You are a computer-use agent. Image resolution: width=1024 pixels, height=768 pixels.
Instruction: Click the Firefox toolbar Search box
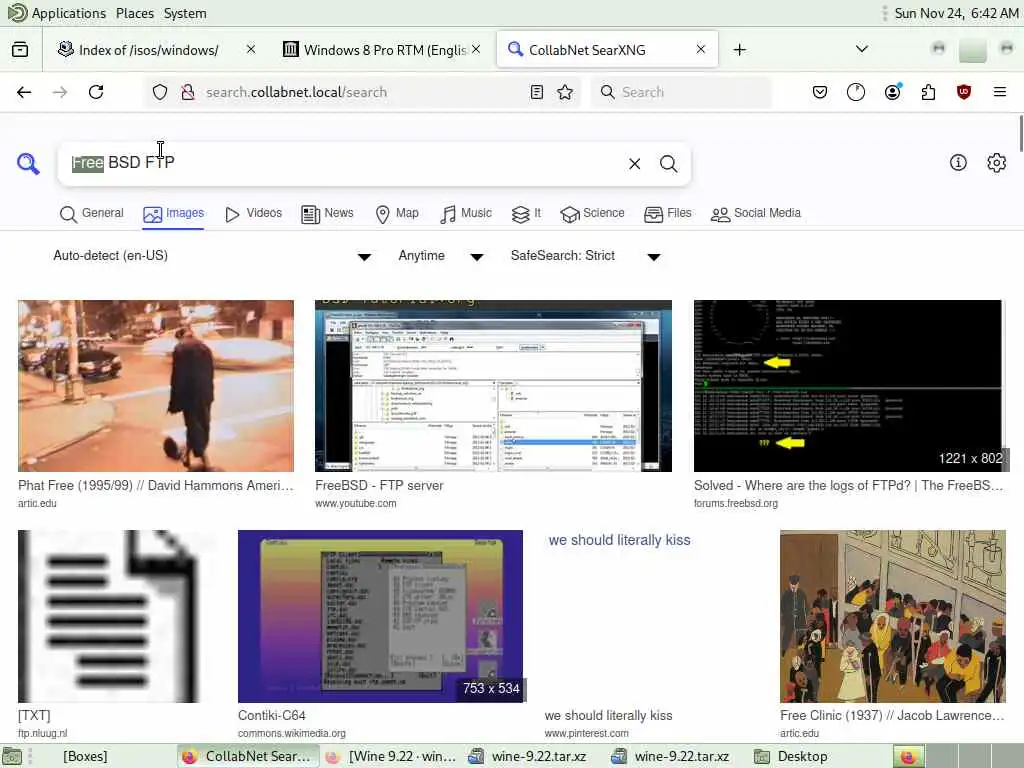(681, 92)
